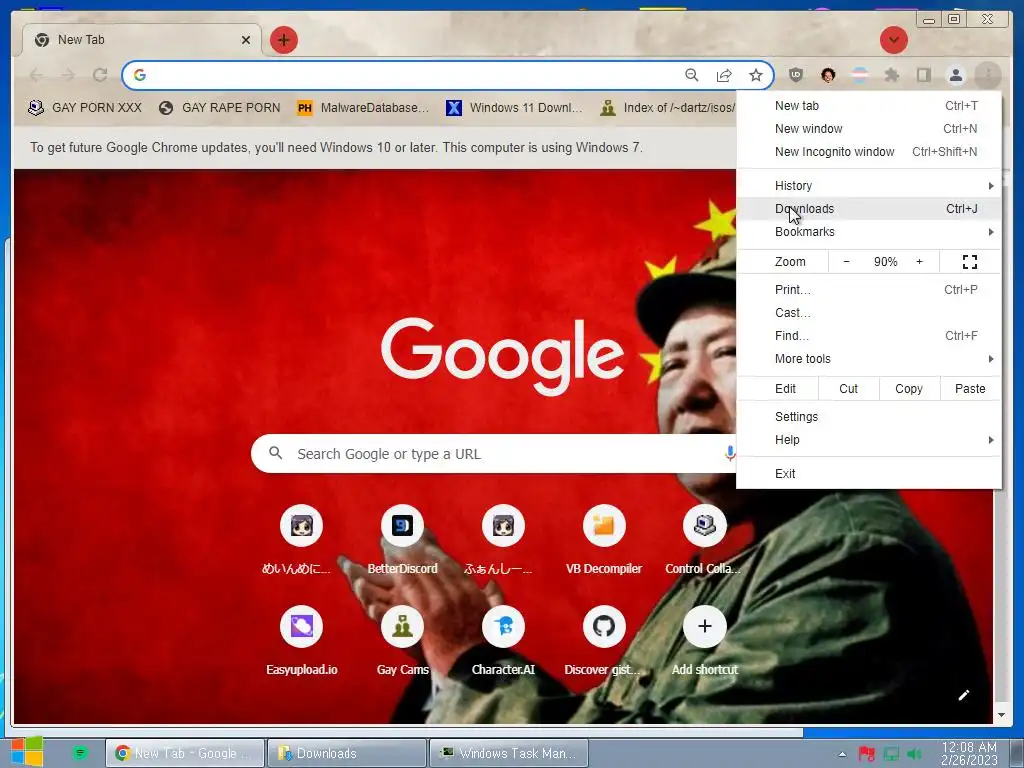Viewport: 1024px width, 768px height.
Task: Click Paste in the Edit row
Action: click(x=970, y=389)
